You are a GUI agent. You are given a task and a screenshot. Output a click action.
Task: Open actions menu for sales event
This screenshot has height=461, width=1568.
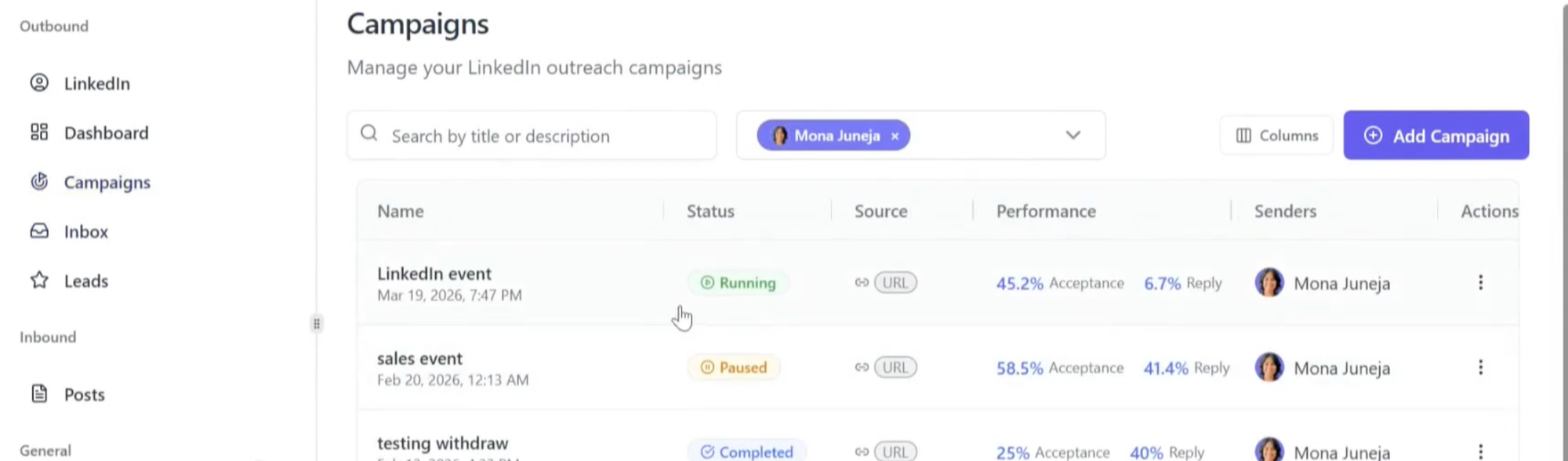[x=1480, y=368]
